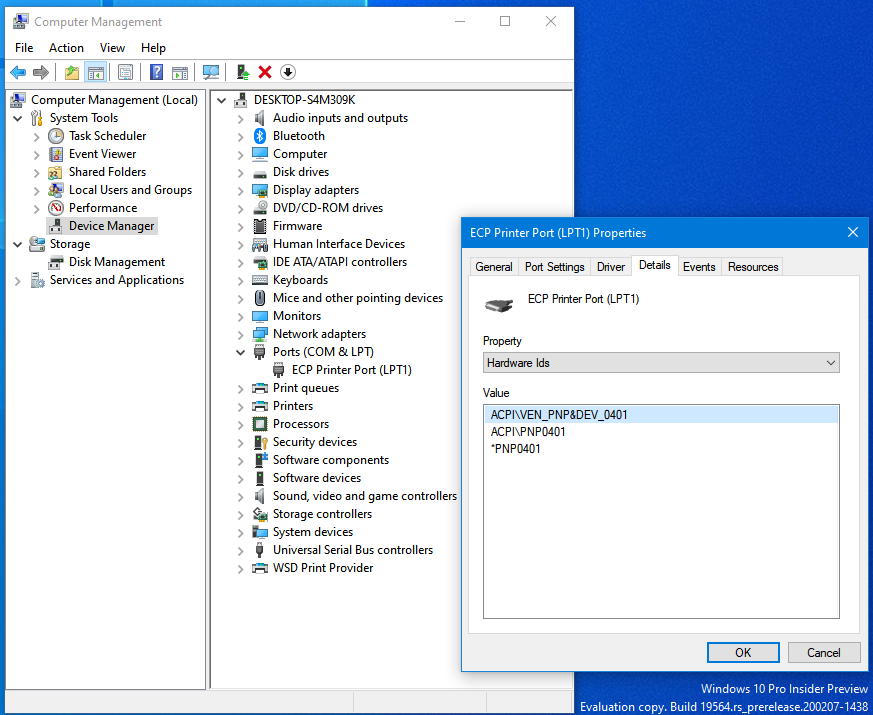Select the ACPI\VEN_PNP&DEV_0401 value
873x715 pixels.
(661, 415)
